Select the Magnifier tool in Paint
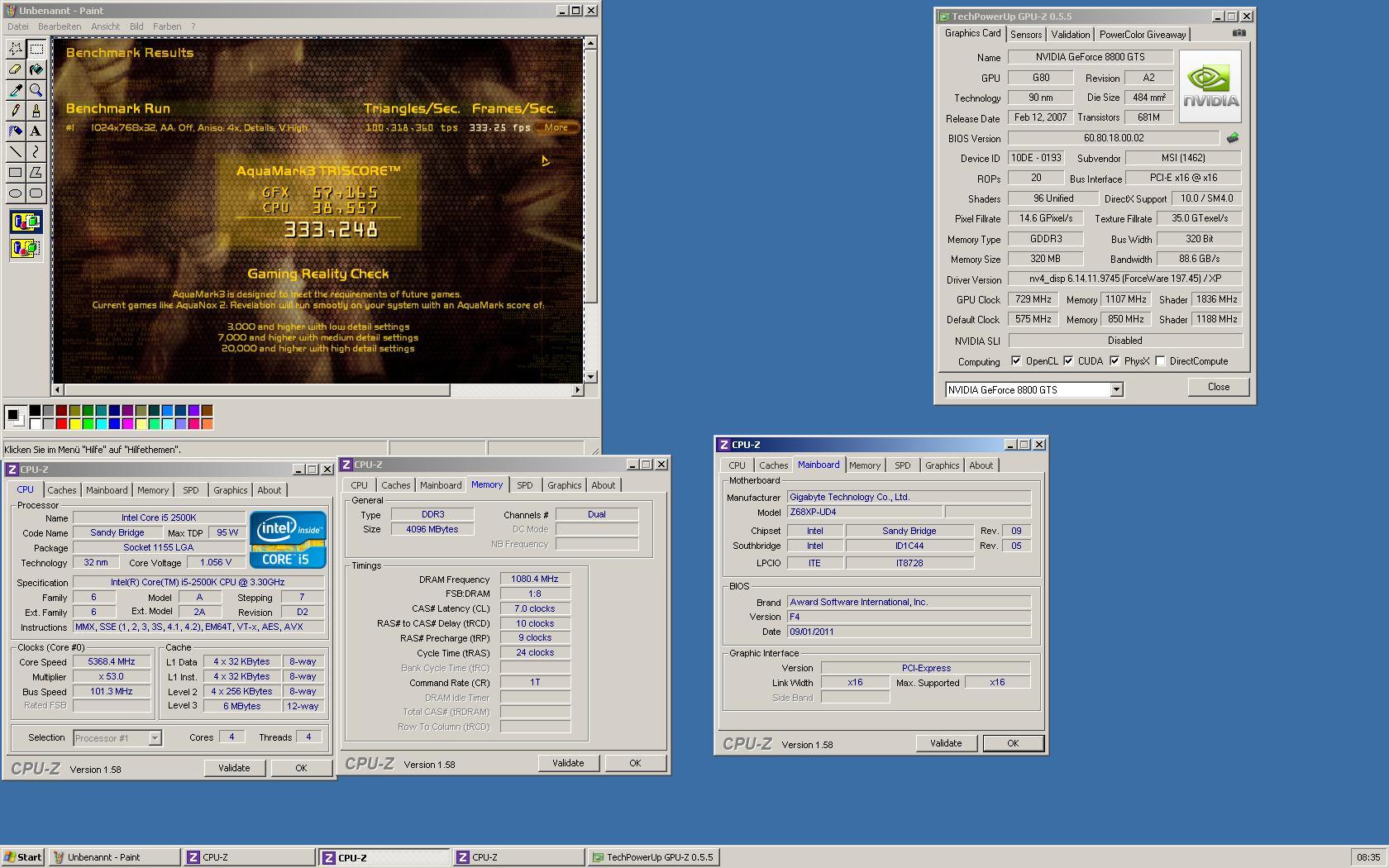Image resolution: width=1389 pixels, height=868 pixels. [x=36, y=90]
